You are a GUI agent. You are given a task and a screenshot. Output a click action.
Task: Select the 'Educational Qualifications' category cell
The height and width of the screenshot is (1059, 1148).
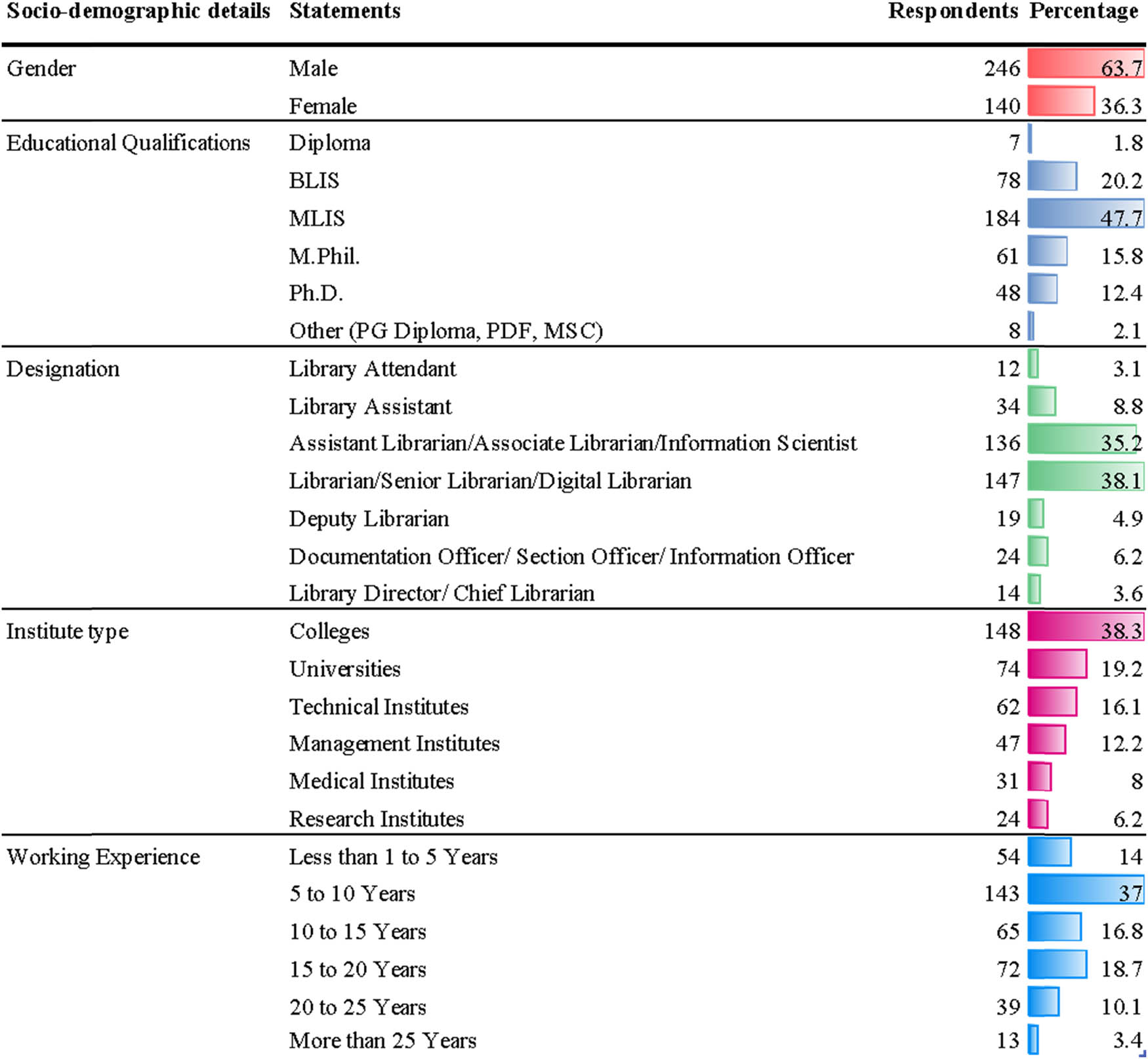pos(129,143)
